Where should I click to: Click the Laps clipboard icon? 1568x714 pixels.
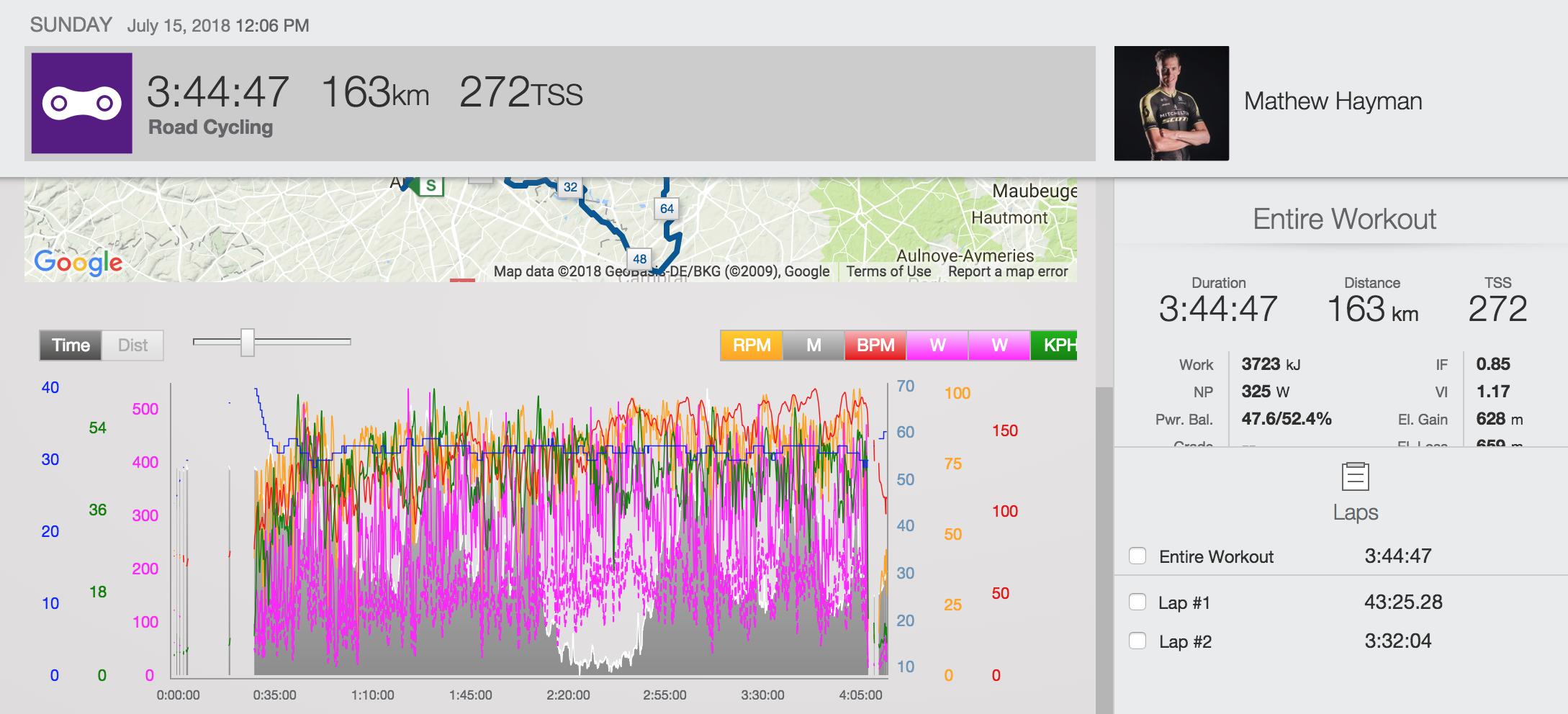click(1356, 476)
